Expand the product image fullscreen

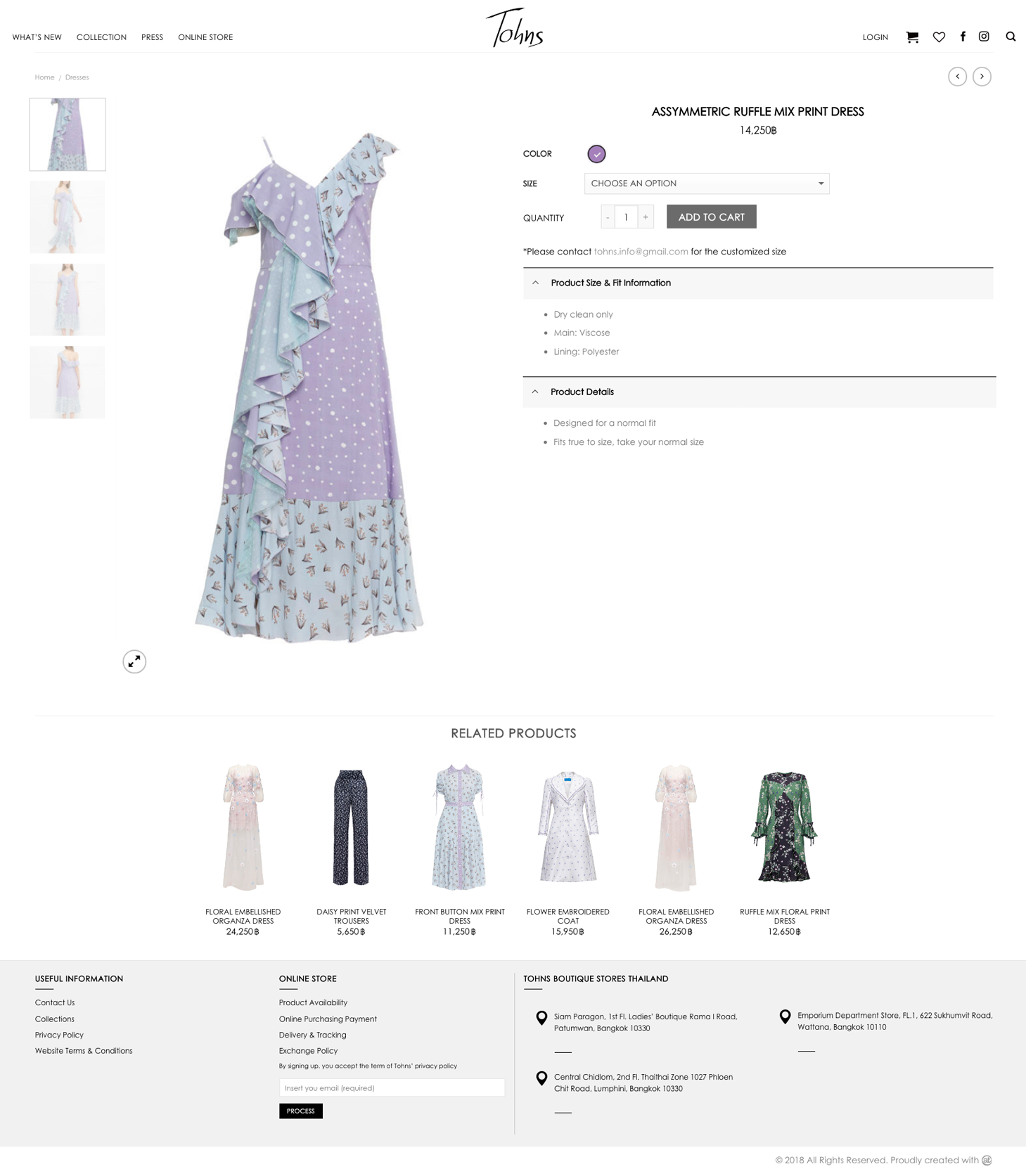[x=134, y=661]
